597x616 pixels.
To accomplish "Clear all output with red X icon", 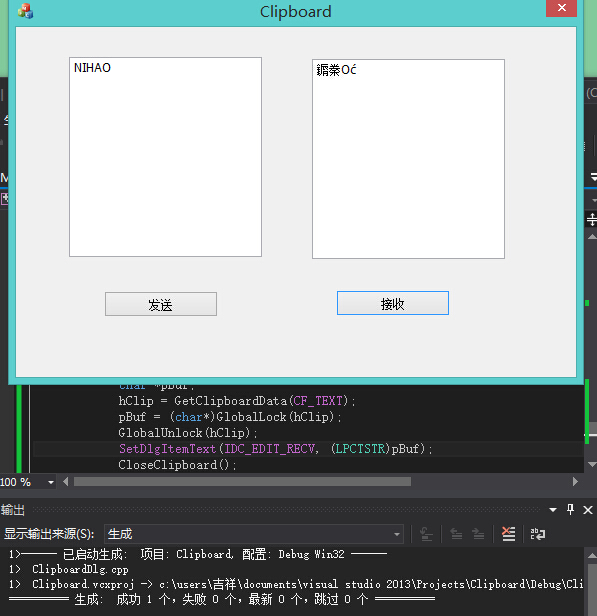I will pyautogui.click(x=509, y=534).
